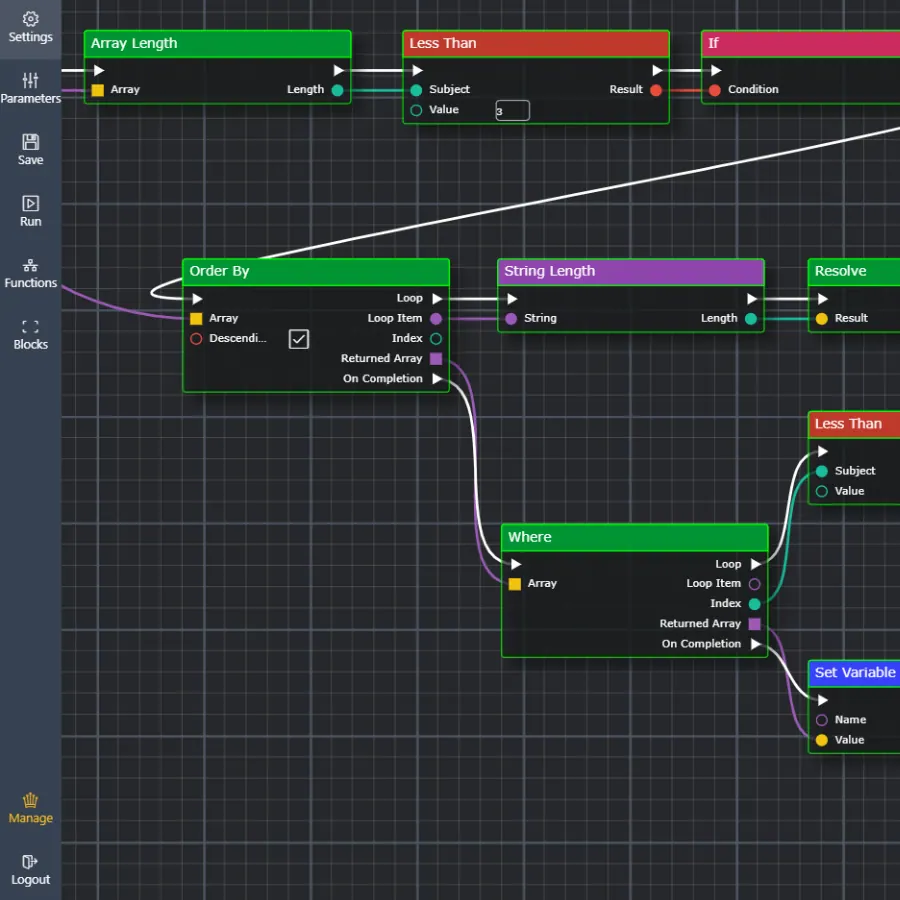This screenshot has width=900, height=900.
Task: Select the Set Variable node header
Action: (854, 673)
